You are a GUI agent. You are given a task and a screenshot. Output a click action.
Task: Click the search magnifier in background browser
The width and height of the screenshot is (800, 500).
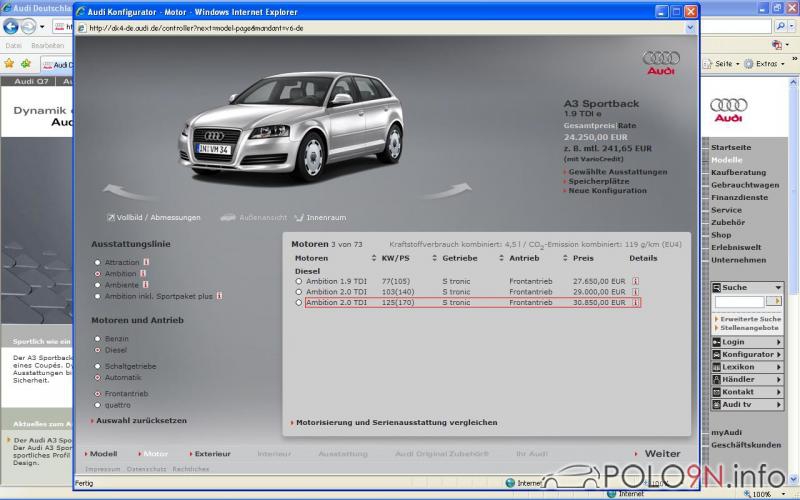[781, 26]
